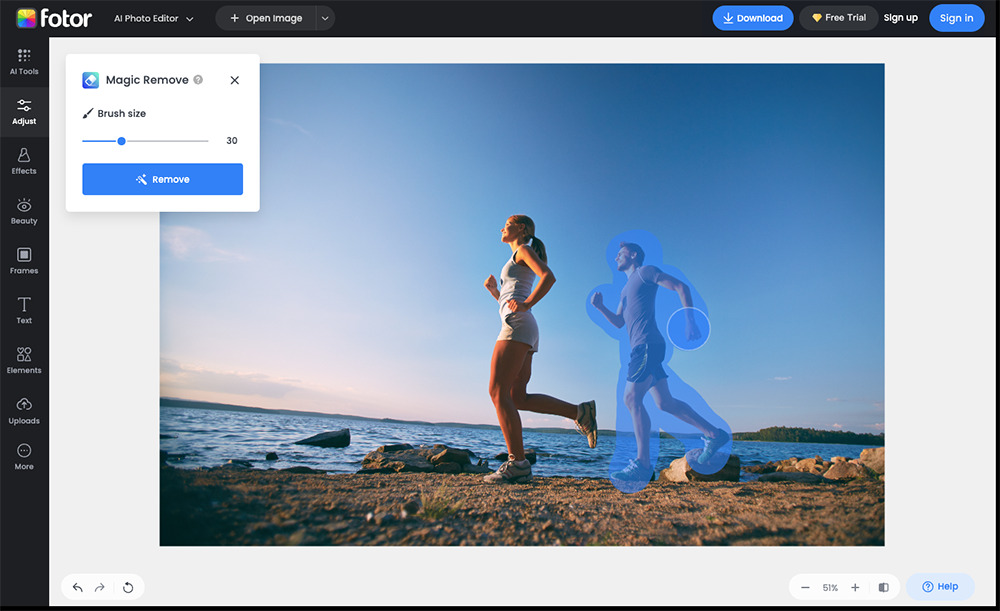Open the Text tool panel
The width and height of the screenshot is (1000, 611).
pyautogui.click(x=23, y=310)
